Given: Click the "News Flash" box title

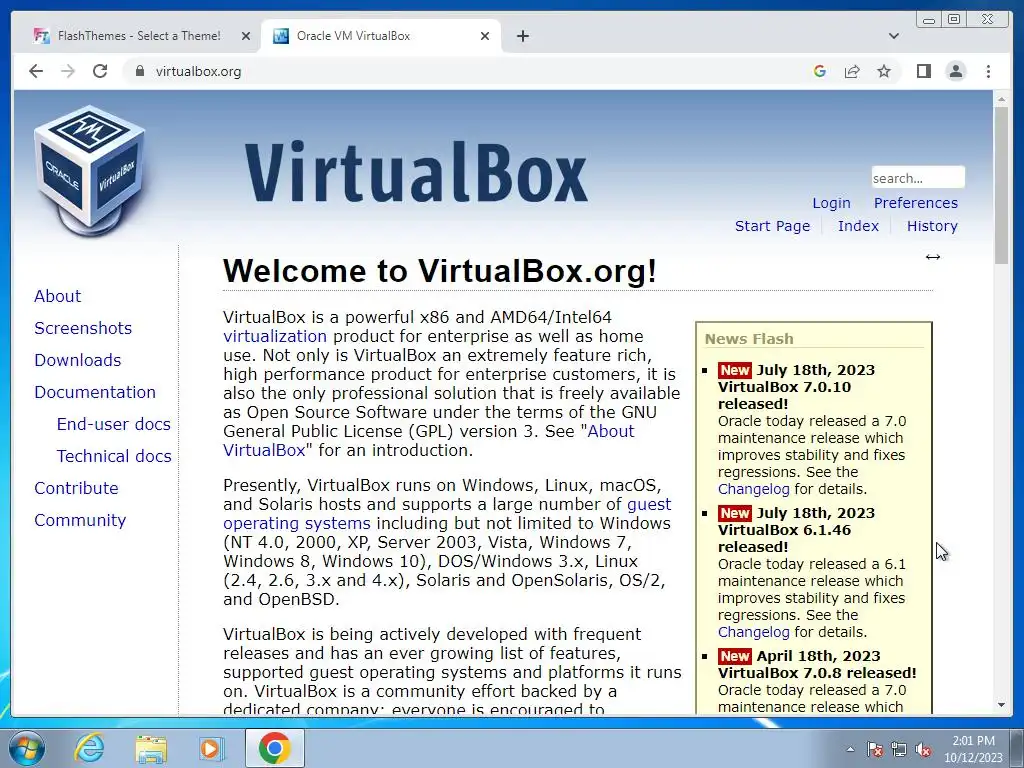Looking at the screenshot, I should (749, 339).
